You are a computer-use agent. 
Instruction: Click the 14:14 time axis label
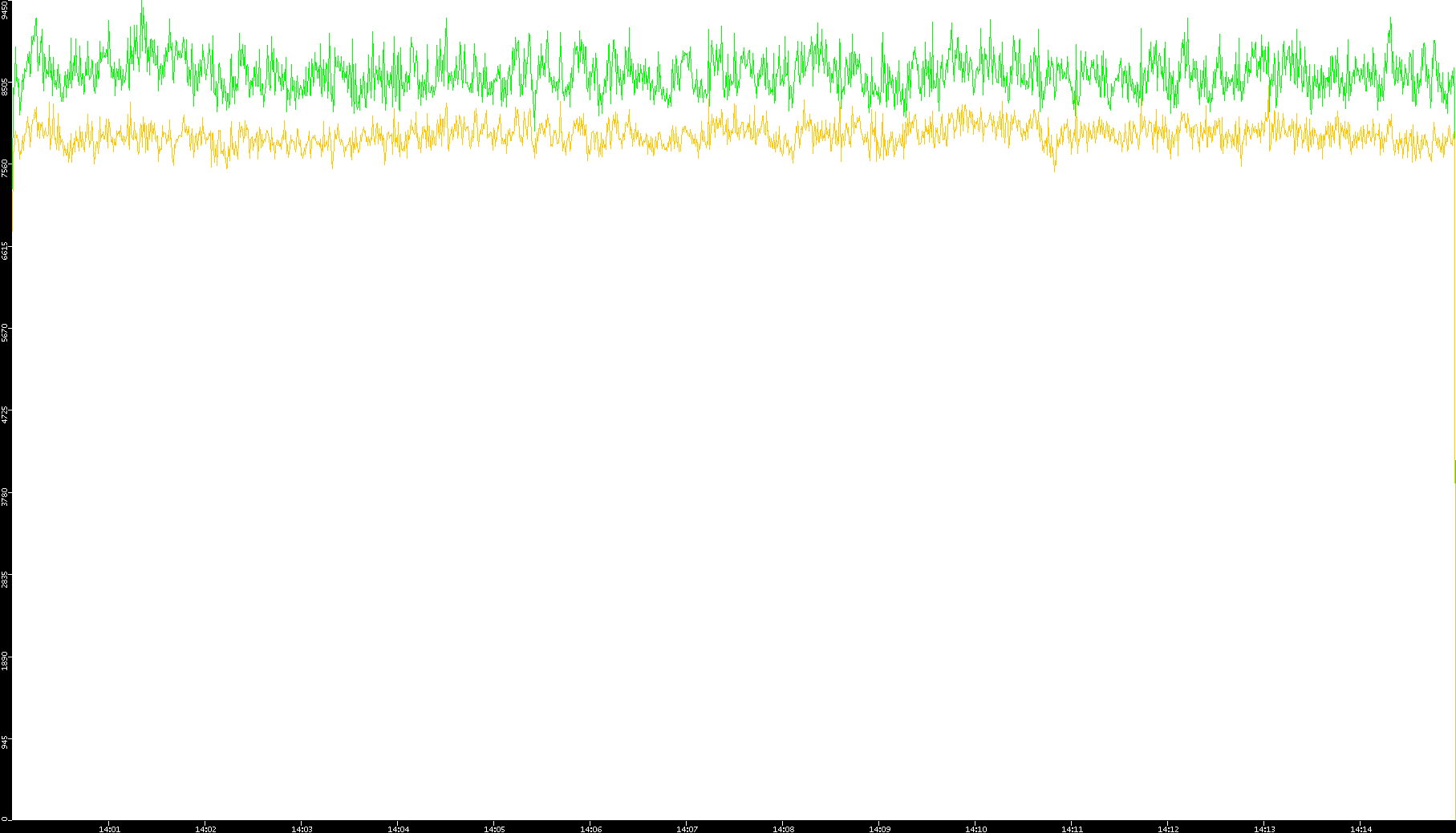point(1361,828)
